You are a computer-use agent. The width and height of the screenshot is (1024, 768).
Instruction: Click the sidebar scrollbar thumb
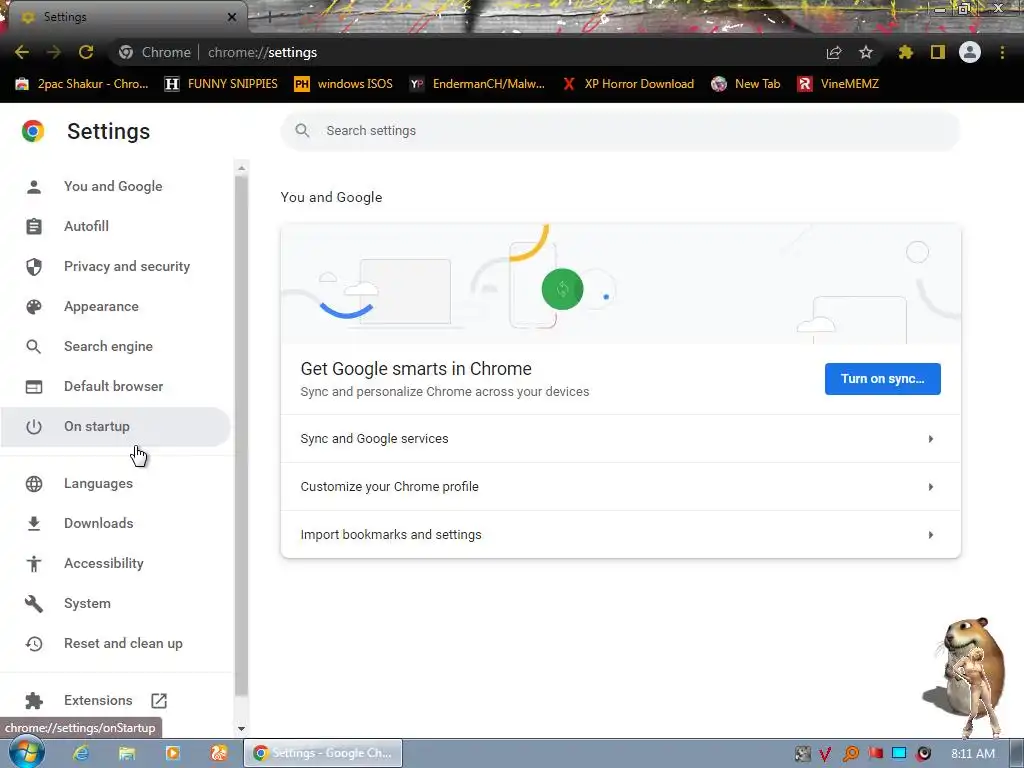[x=242, y=436]
